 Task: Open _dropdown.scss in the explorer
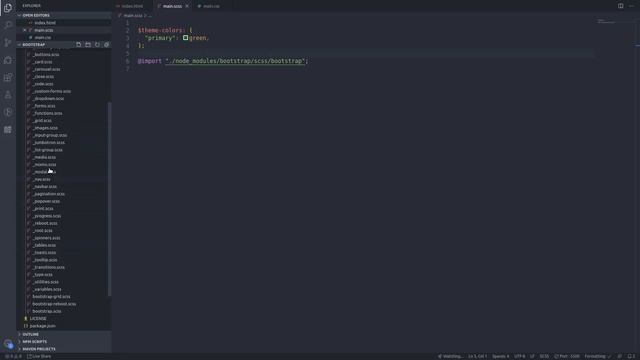pos(48,99)
